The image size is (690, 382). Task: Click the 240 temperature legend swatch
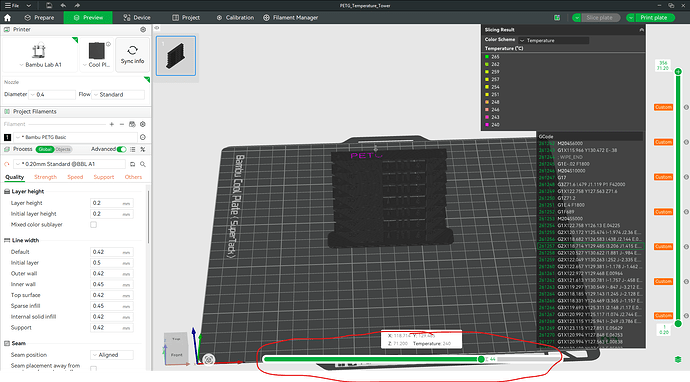[x=487, y=125]
